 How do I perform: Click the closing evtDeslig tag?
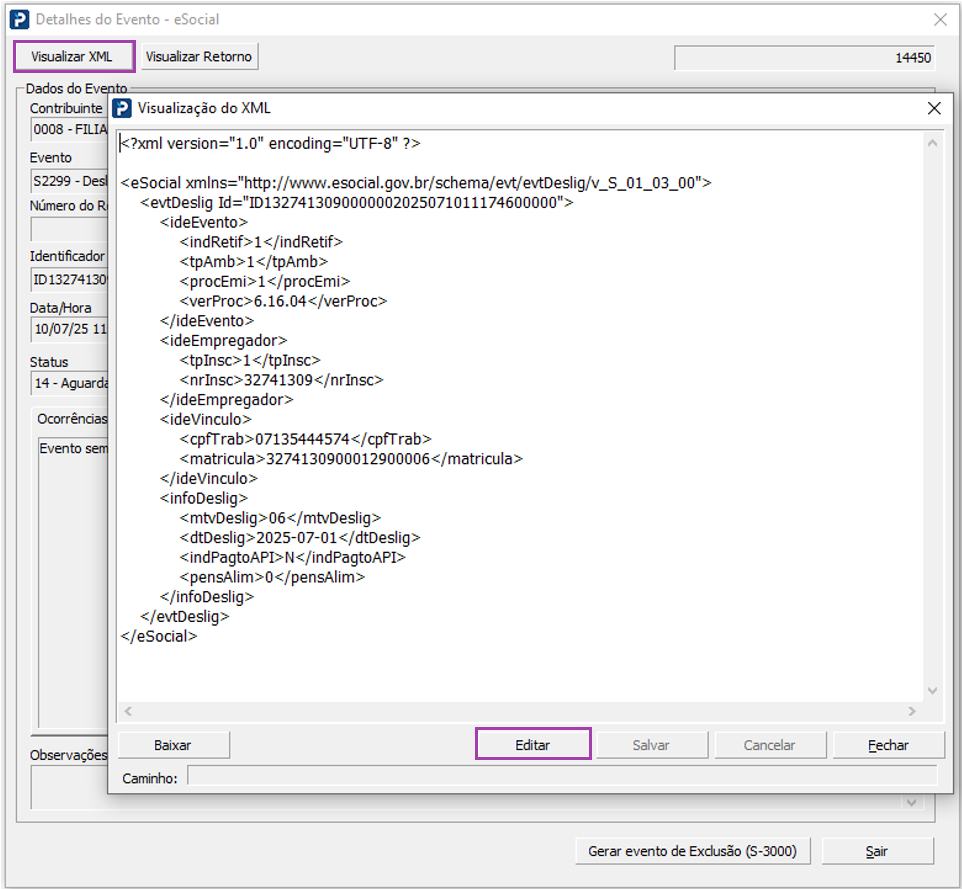tap(185, 617)
